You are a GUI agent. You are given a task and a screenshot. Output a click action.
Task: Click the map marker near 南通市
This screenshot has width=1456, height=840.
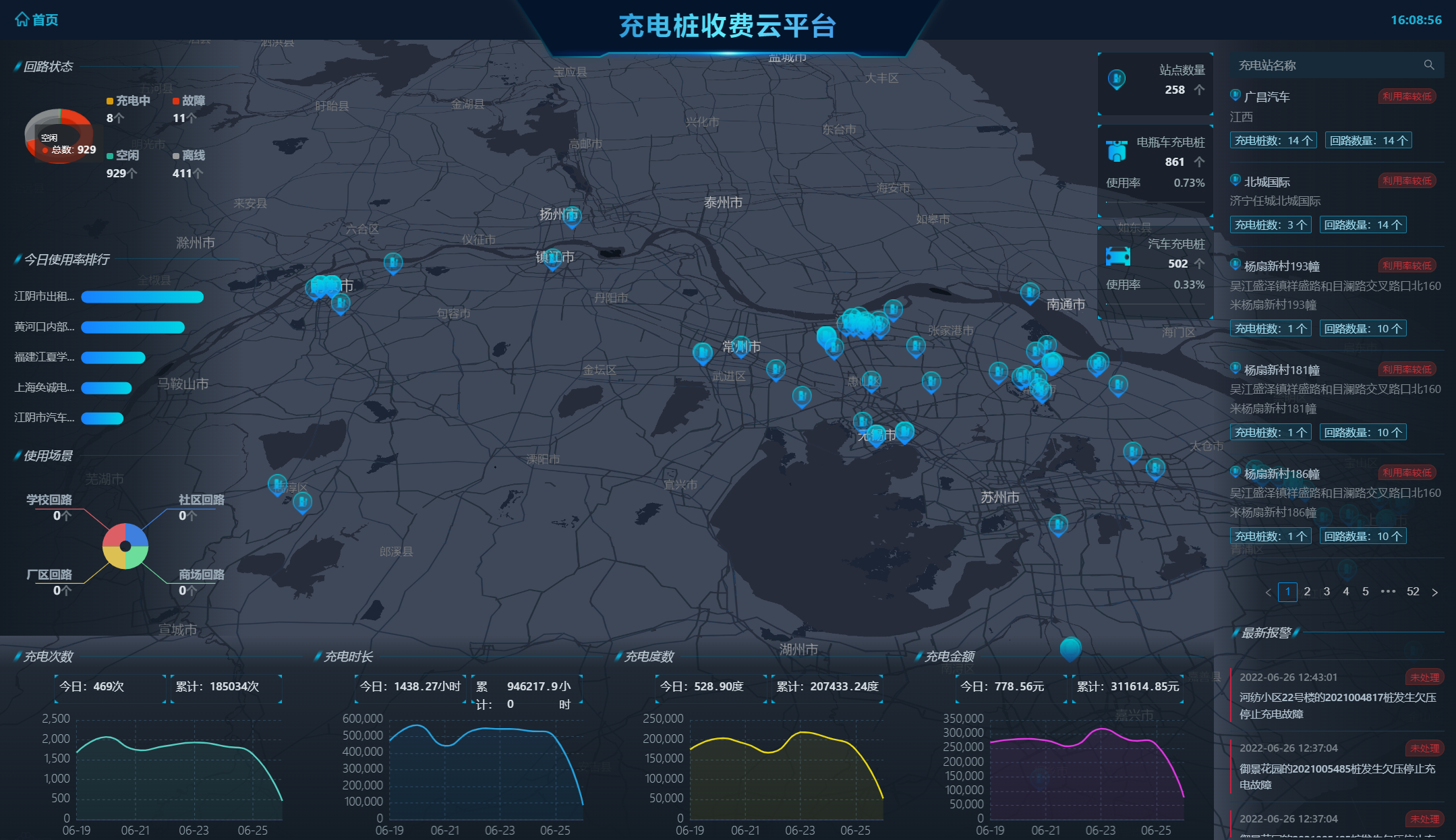point(1029,293)
